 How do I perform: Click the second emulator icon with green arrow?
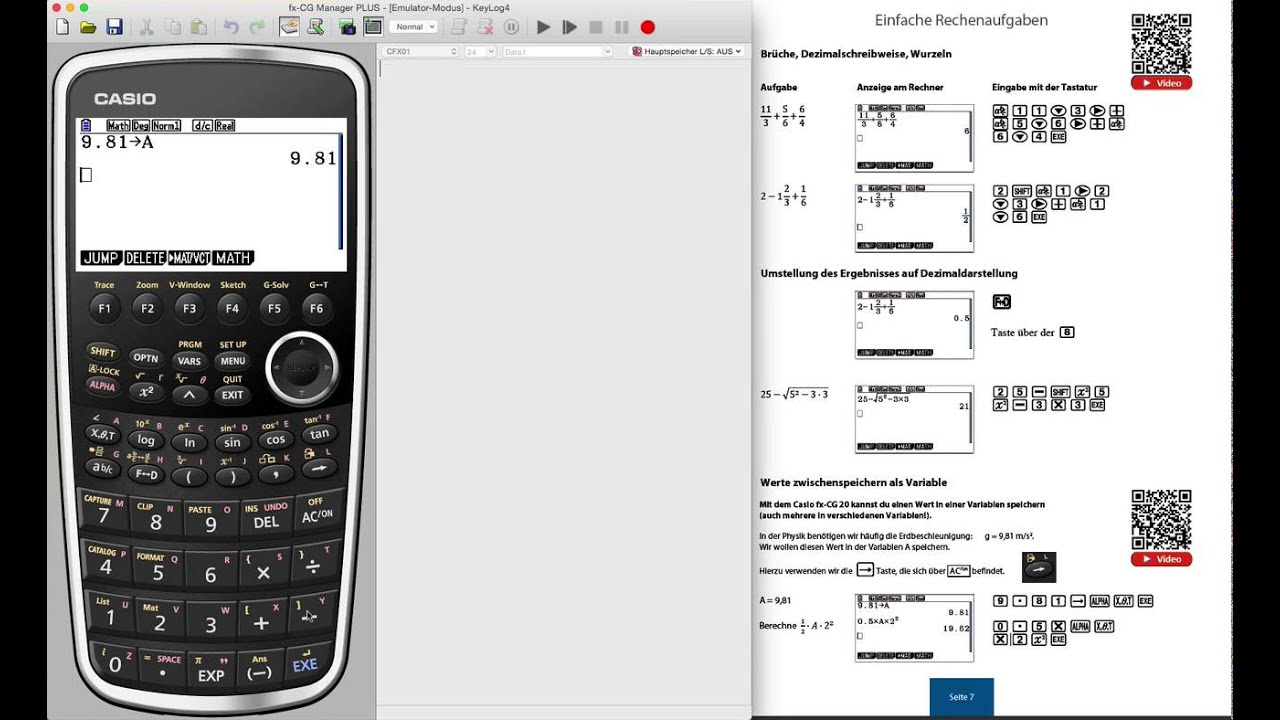[315, 27]
